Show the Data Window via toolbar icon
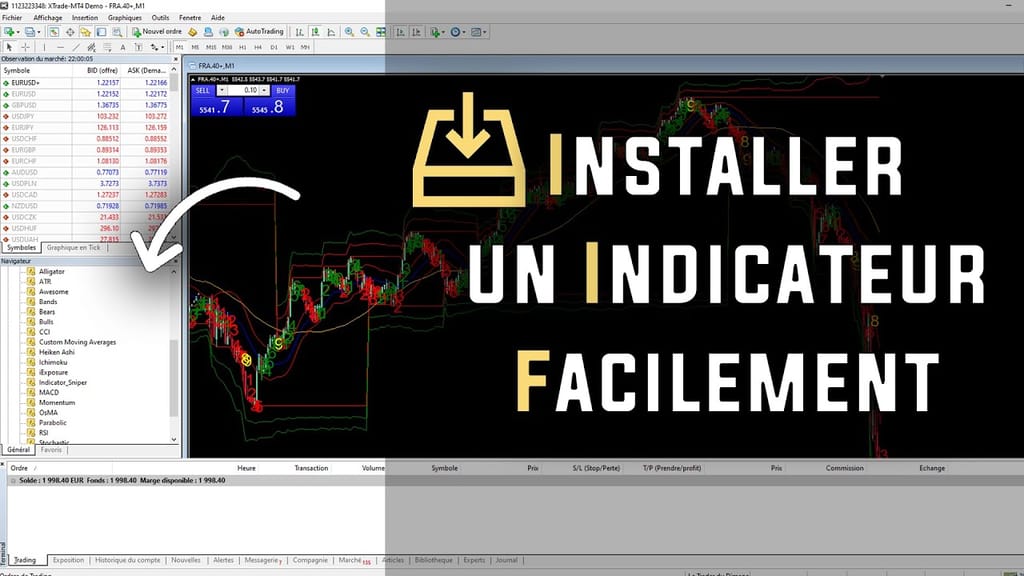This screenshot has width=1024, height=576. pos(69,31)
